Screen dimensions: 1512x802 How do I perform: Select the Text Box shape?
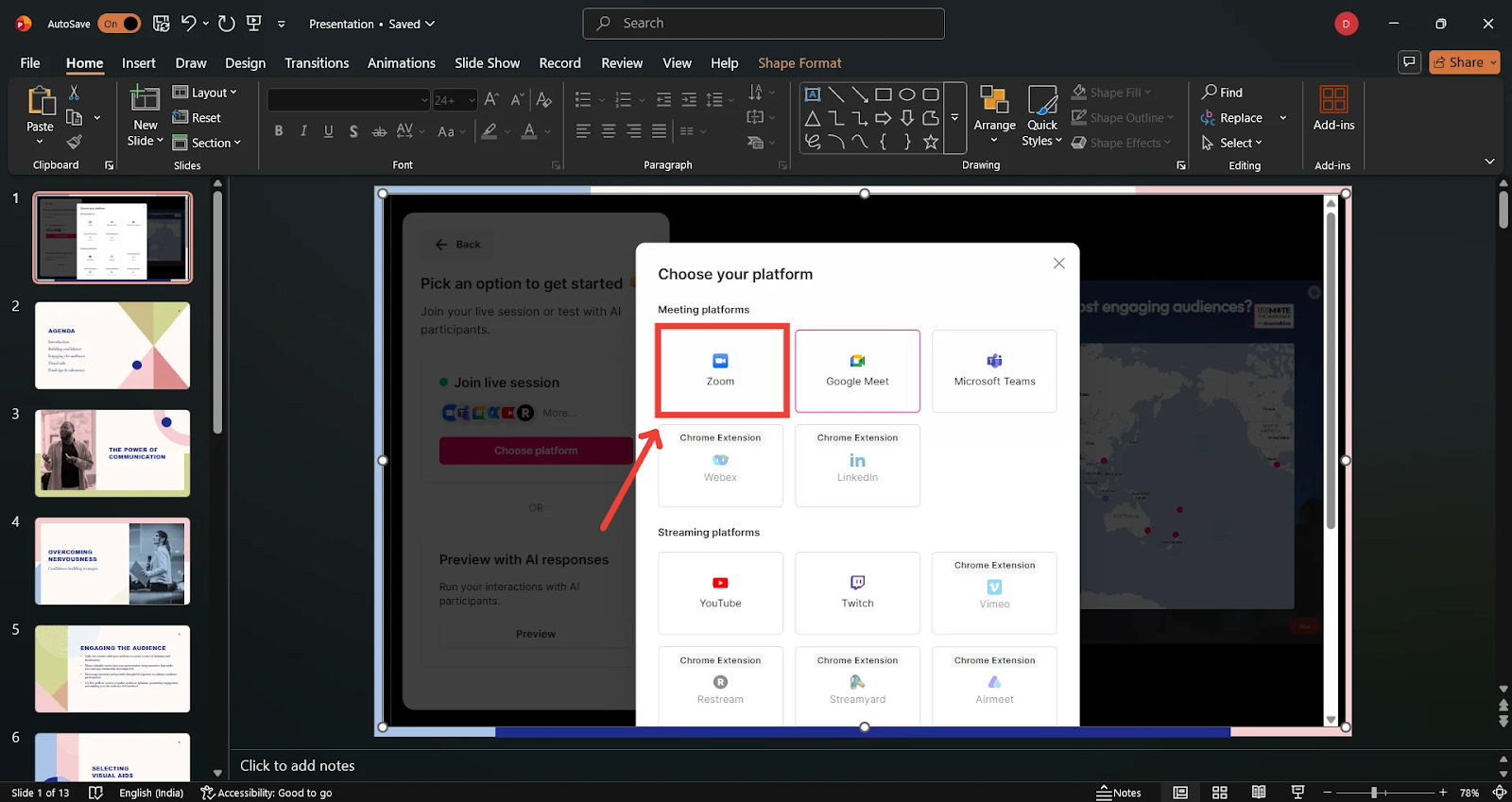(x=813, y=94)
